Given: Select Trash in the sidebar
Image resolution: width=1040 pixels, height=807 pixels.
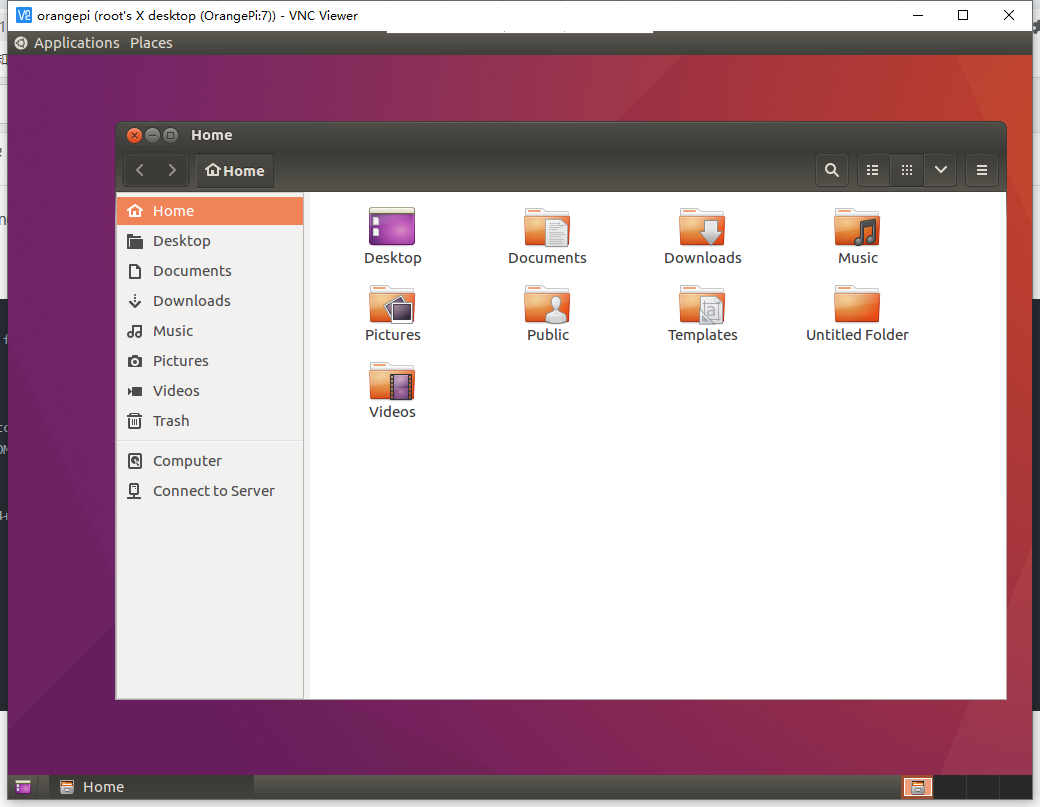Looking at the screenshot, I should pos(169,420).
